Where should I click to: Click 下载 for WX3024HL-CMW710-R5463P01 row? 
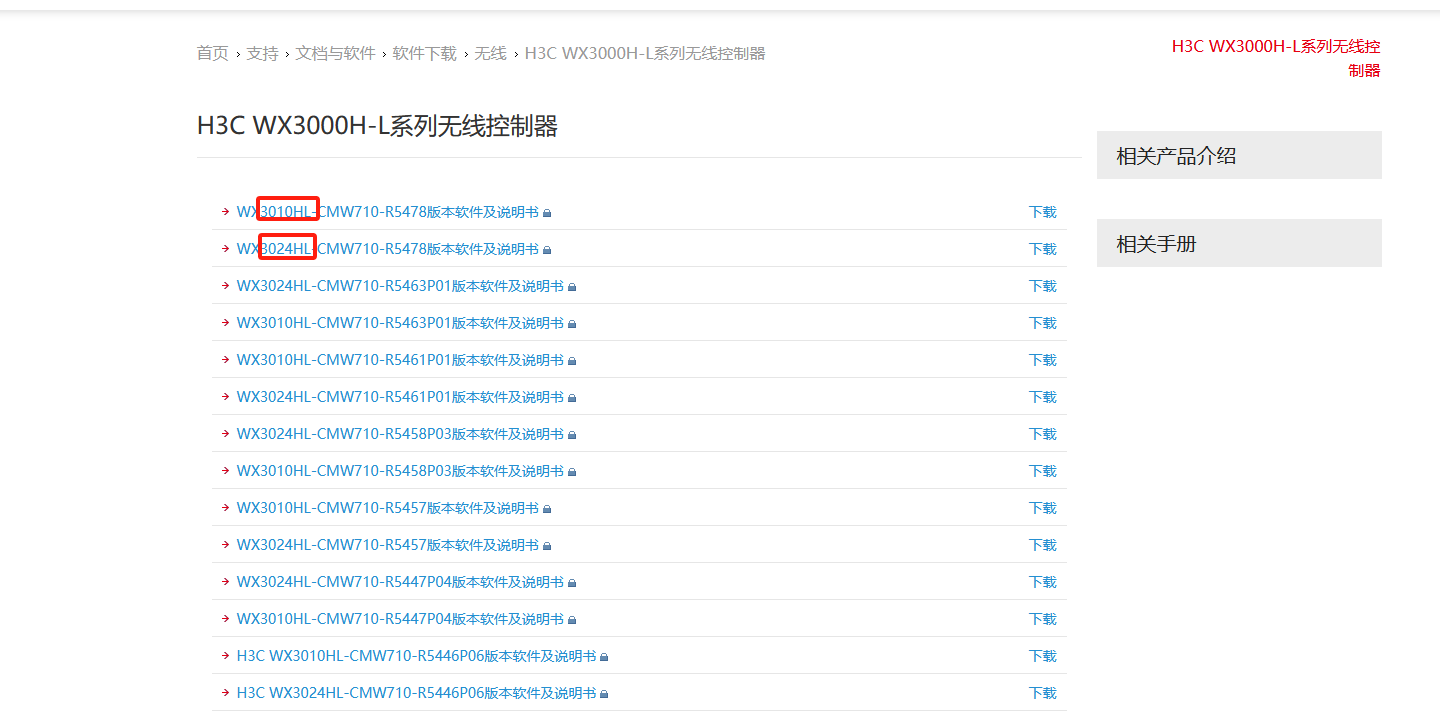(1043, 286)
